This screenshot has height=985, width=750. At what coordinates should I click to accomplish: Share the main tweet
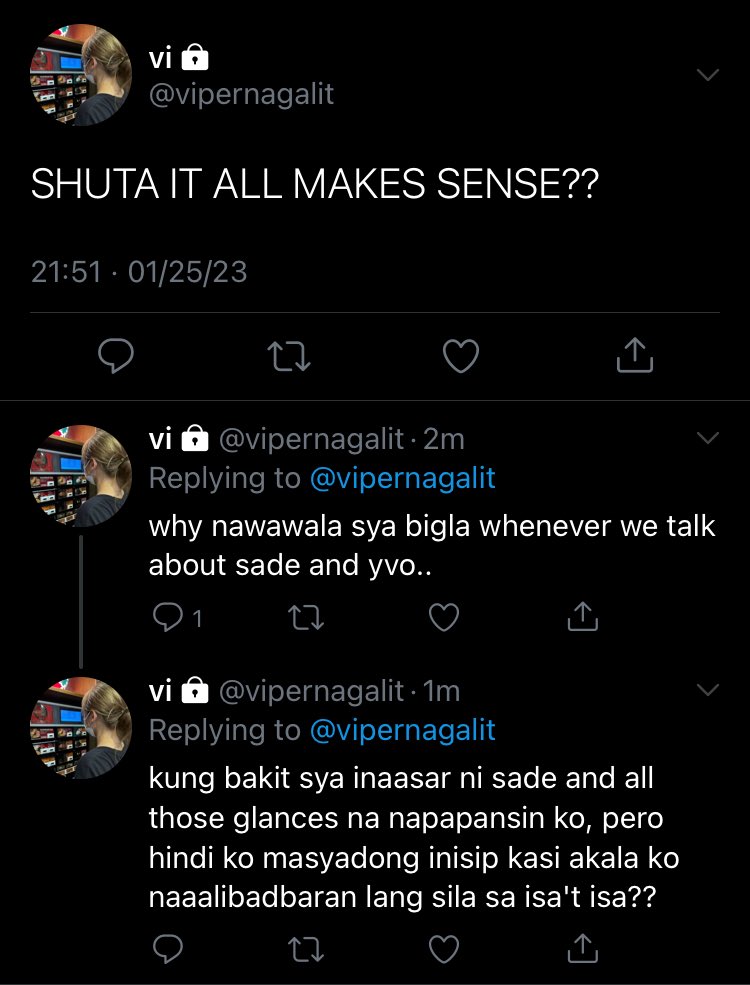[x=634, y=356]
